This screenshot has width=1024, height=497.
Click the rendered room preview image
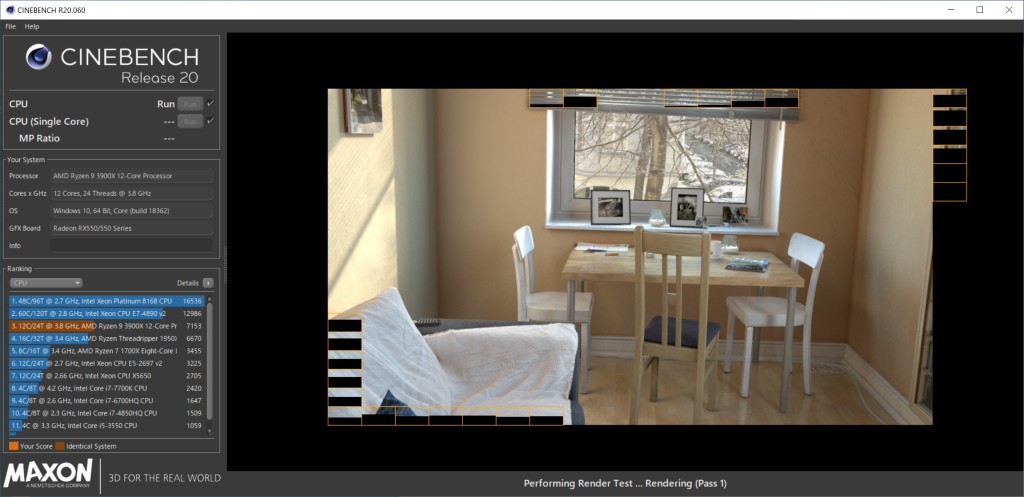(630, 260)
